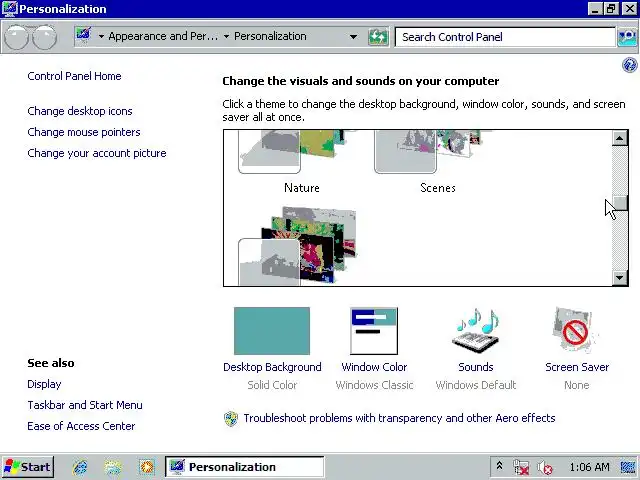Open the Window Color icon
Image resolution: width=640 pixels, height=480 pixels.
click(374, 331)
